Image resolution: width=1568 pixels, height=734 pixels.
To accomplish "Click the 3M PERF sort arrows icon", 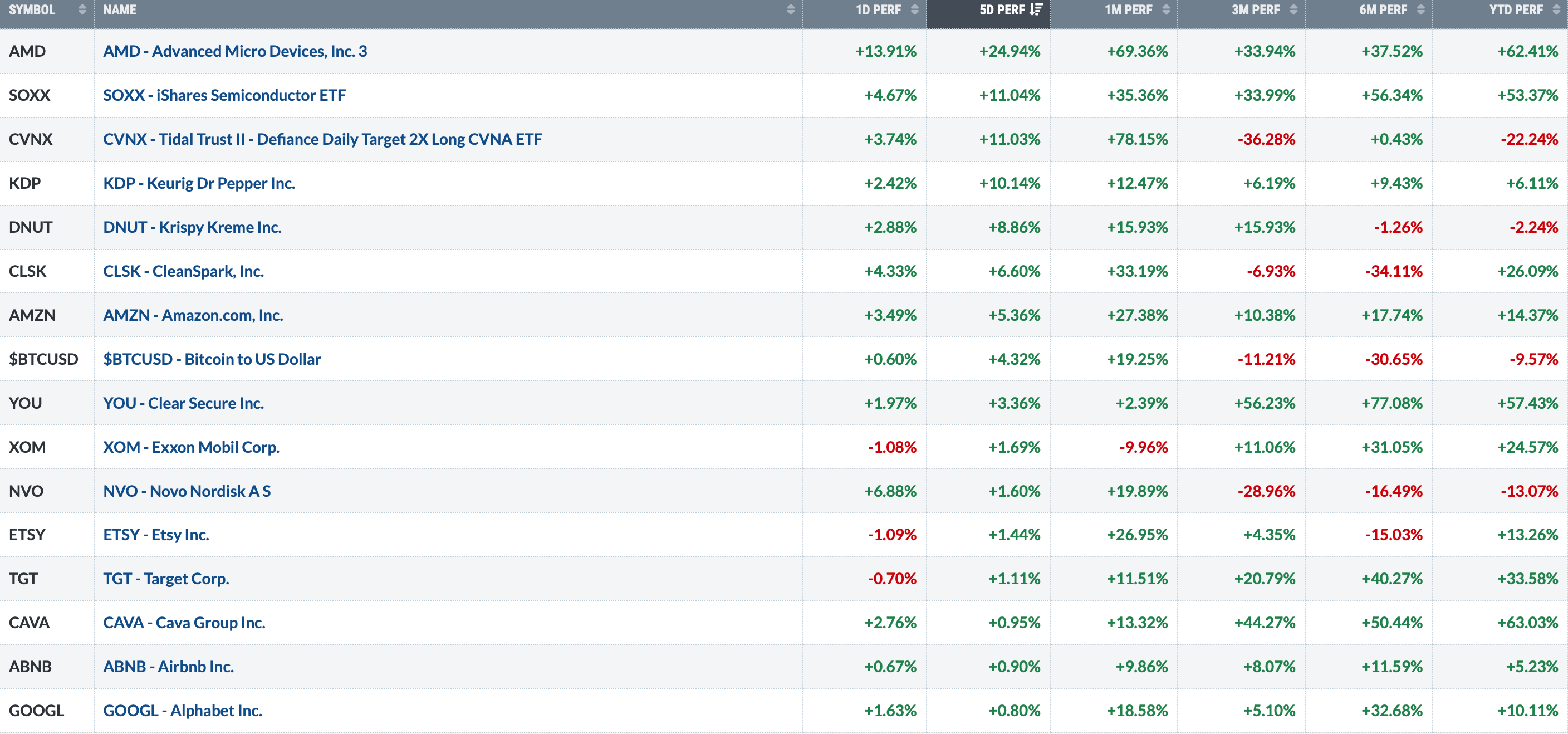I will pyautogui.click(x=1293, y=9).
